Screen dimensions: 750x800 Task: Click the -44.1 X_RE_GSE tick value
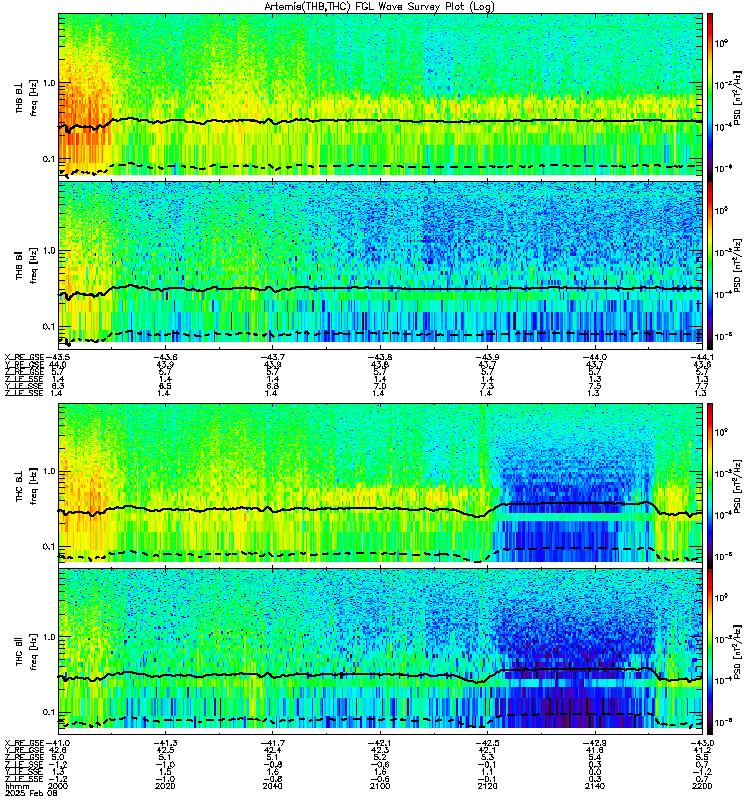[x=702, y=358]
